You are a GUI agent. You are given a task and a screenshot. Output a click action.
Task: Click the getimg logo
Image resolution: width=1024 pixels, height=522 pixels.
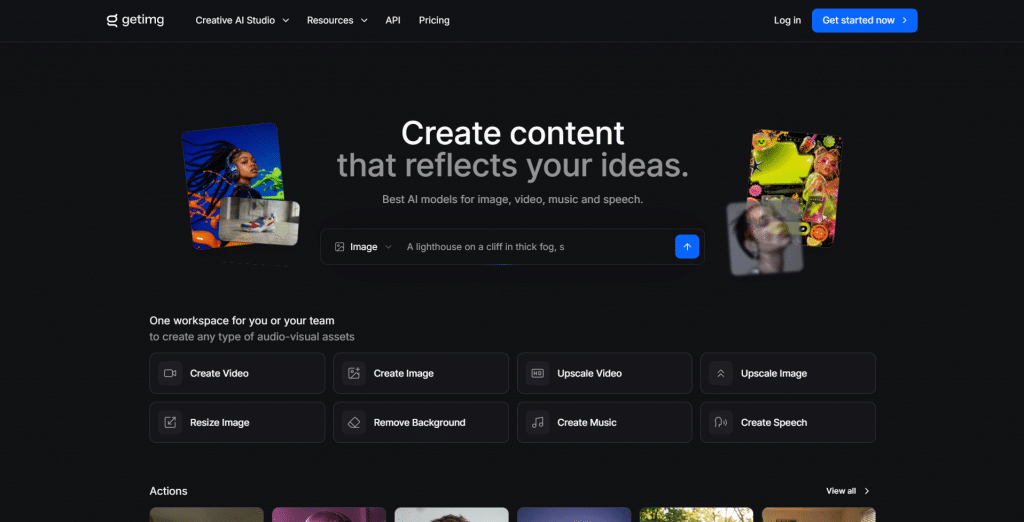click(135, 20)
